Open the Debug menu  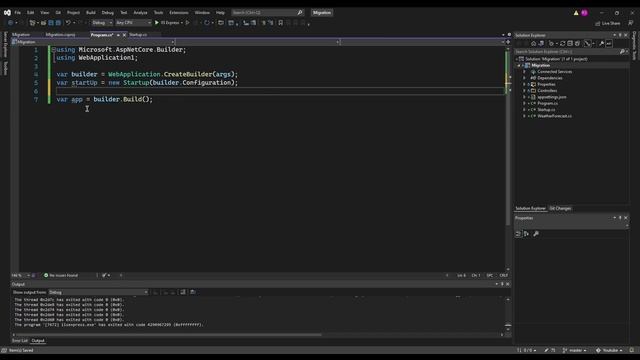click(x=108, y=13)
